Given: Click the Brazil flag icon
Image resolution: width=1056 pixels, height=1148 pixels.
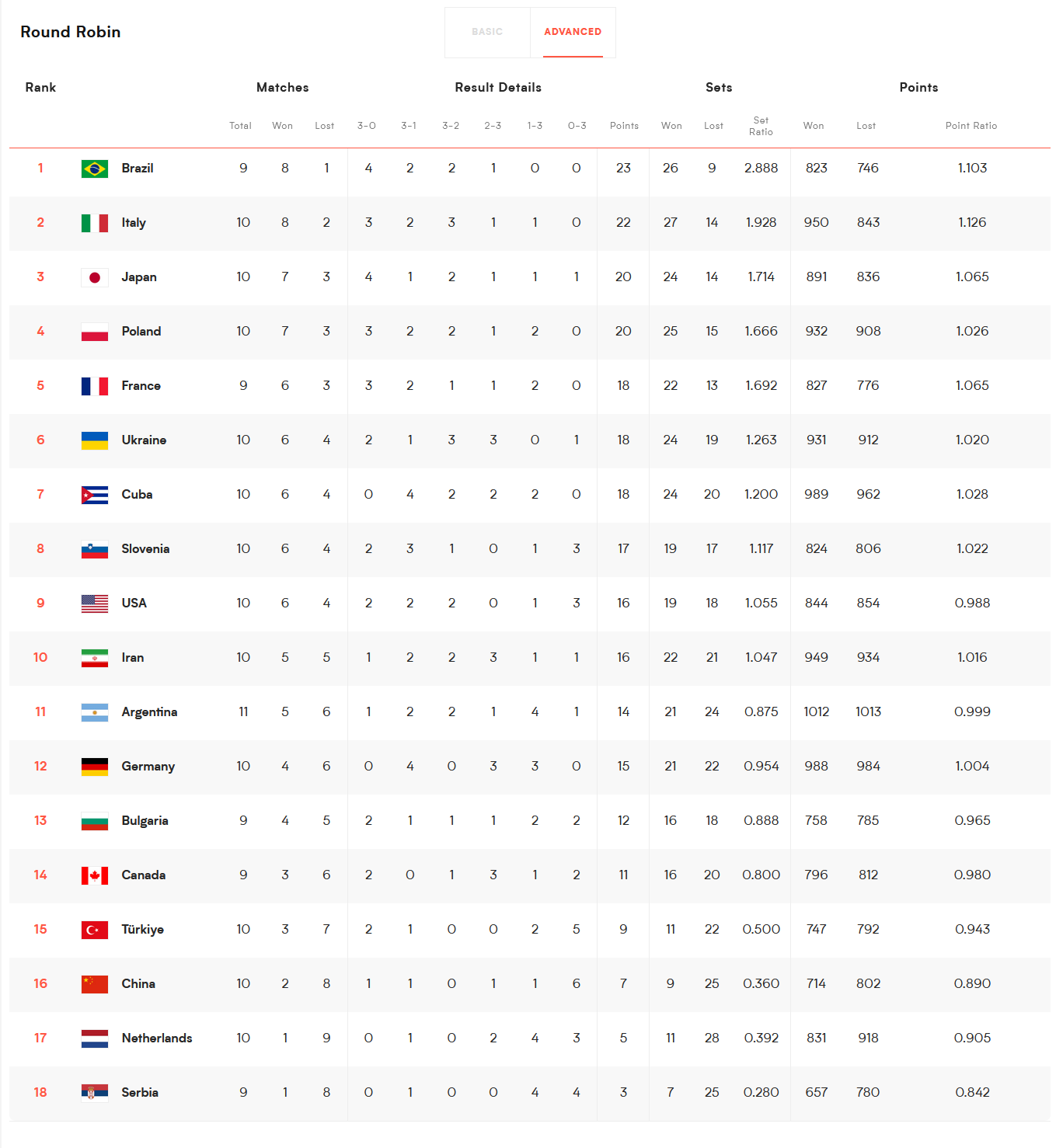Looking at the screenshot, I should [95, 169].
